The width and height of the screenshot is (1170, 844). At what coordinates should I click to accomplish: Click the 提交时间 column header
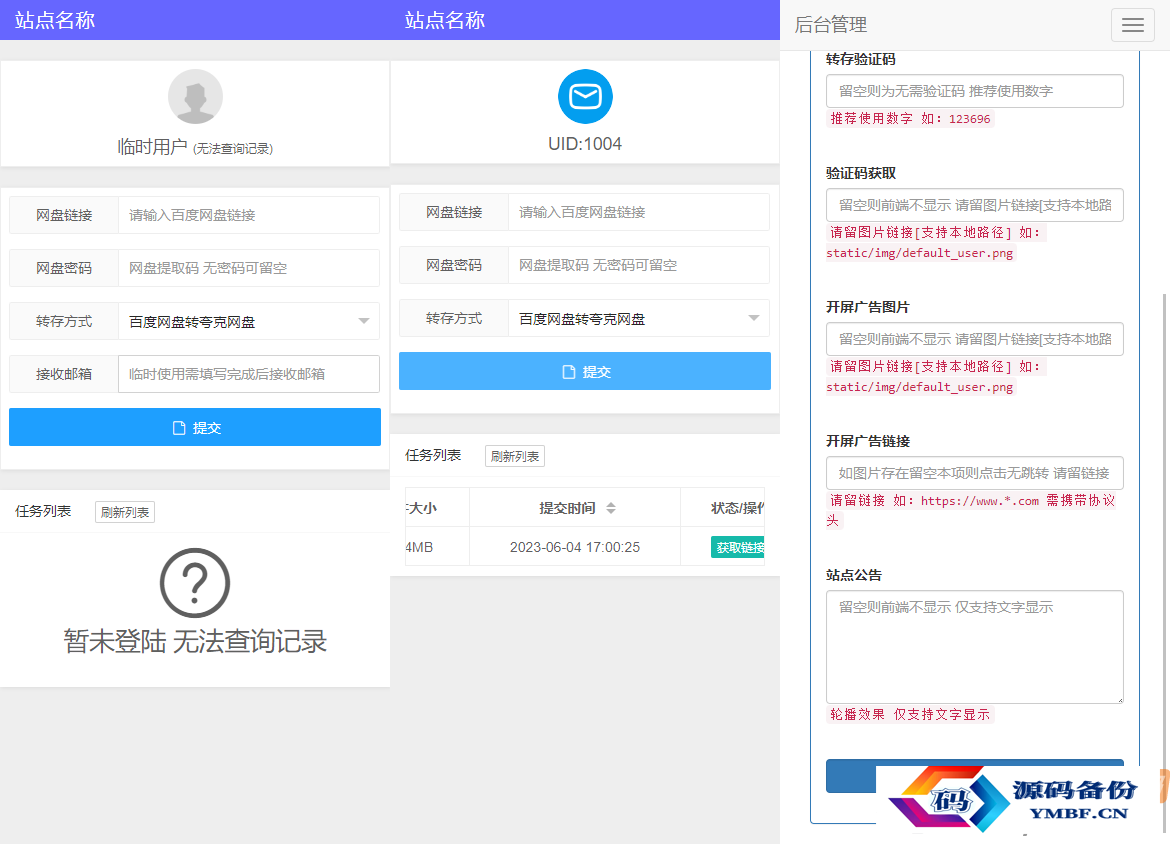575,508
